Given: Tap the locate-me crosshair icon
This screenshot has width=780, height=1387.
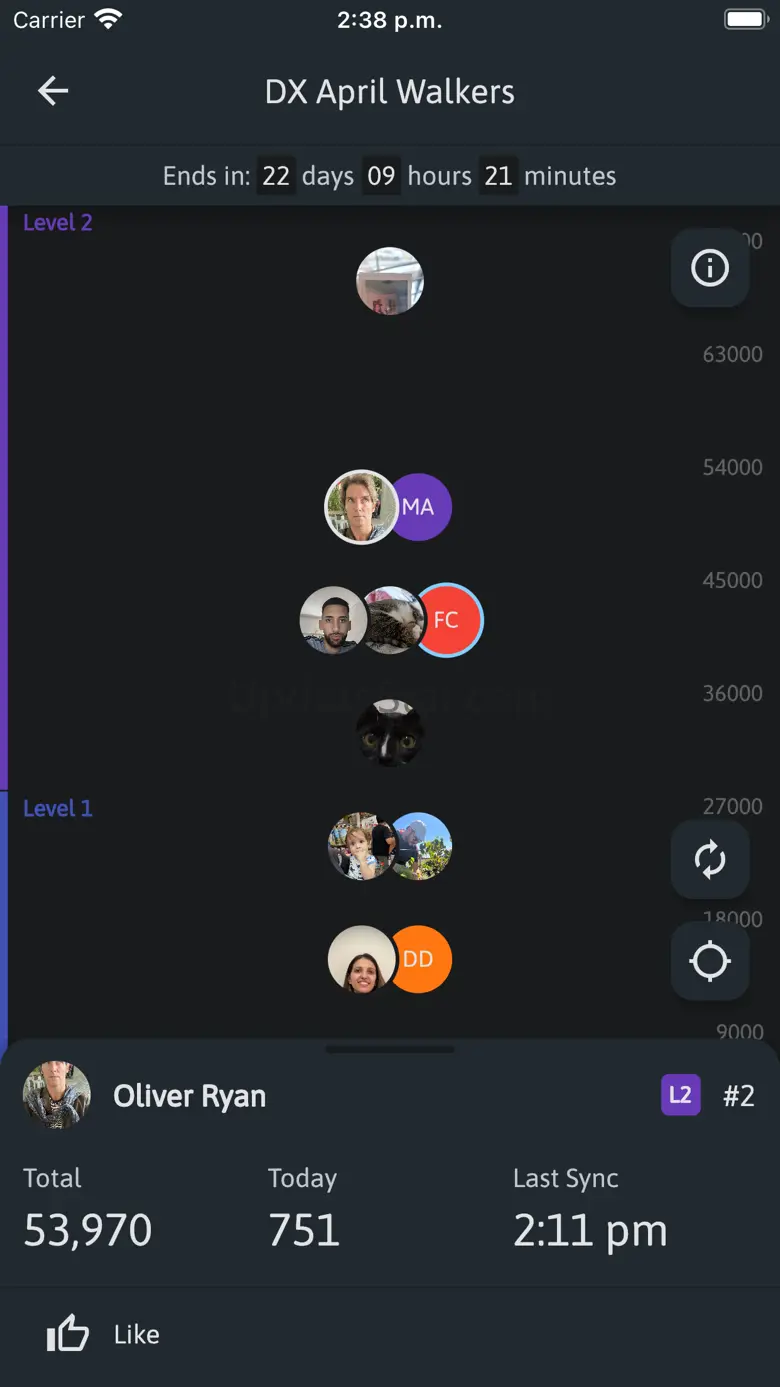Looking at the screenshot, I should (x=710, y=962).
